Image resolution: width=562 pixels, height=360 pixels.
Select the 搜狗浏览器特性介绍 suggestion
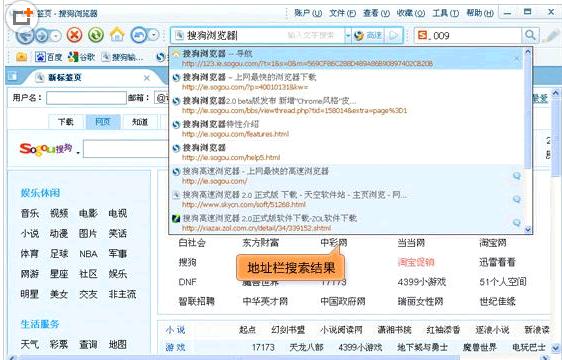(346, 129)
